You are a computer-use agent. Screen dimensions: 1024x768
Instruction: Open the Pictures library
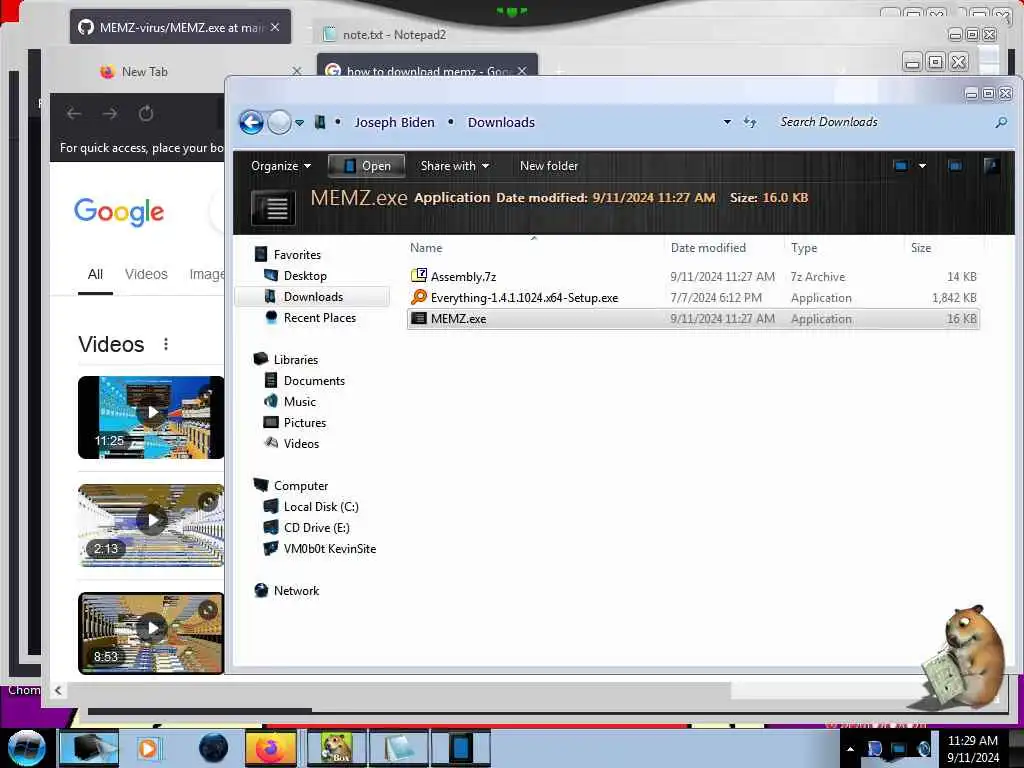coord(304,423)
